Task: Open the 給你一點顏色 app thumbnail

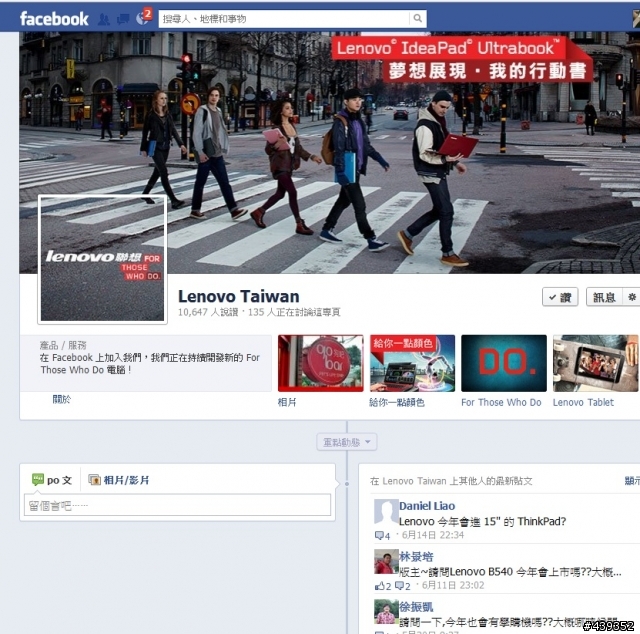Action: point(412,363)
